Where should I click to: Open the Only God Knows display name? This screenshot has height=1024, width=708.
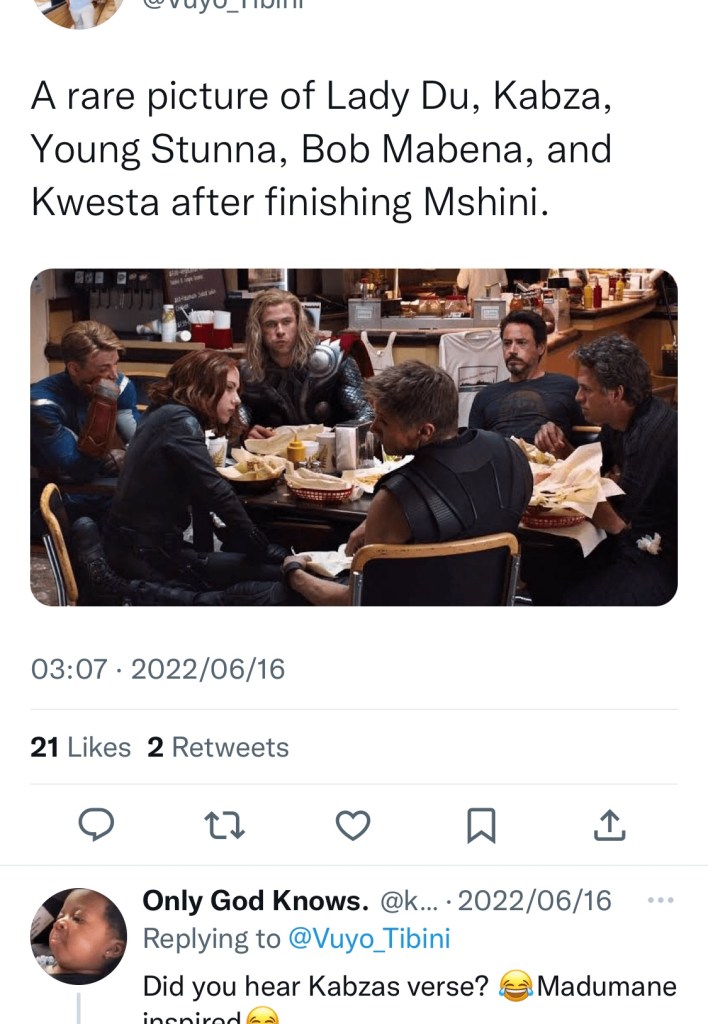[x=255, y=901]
